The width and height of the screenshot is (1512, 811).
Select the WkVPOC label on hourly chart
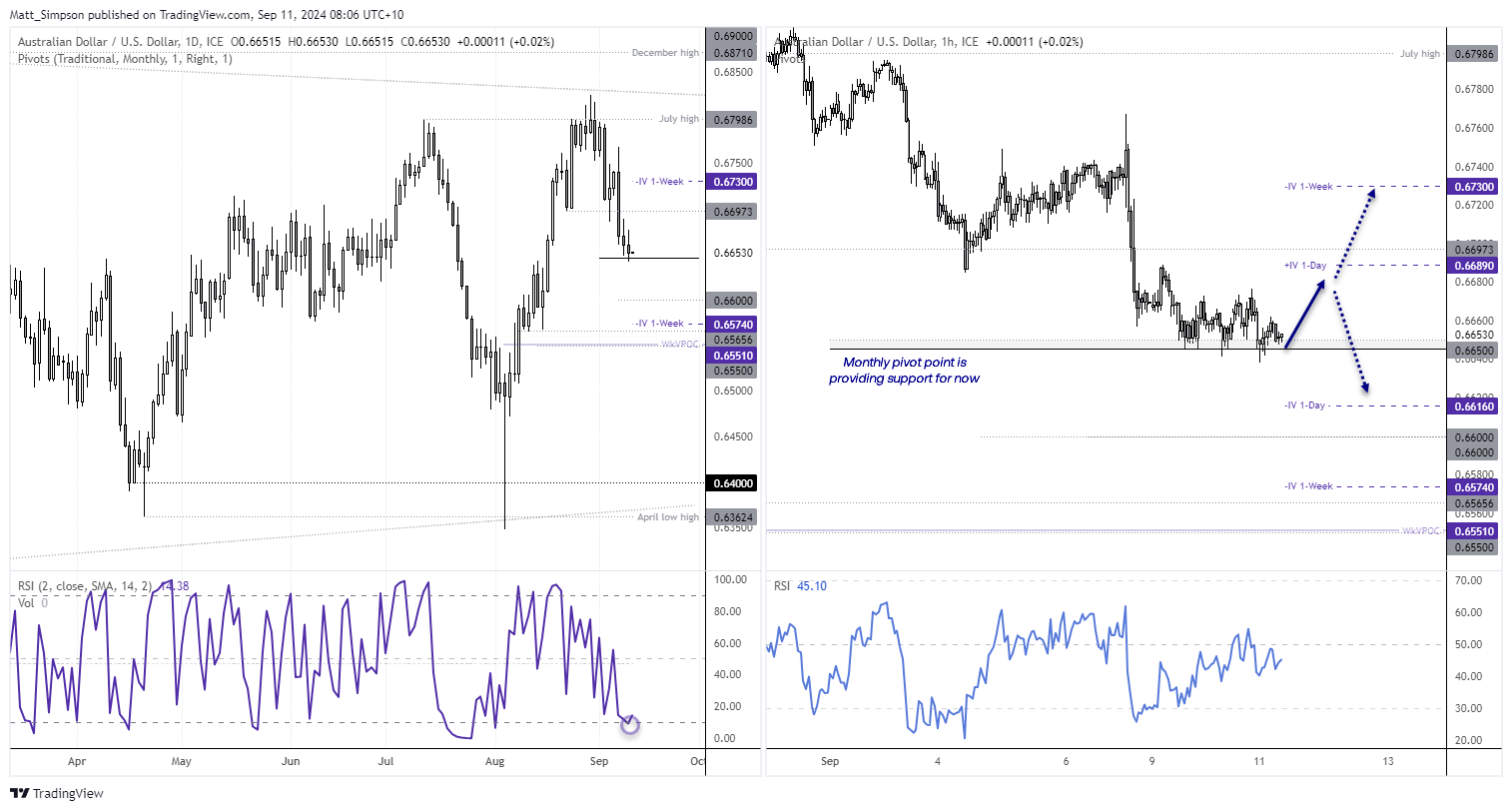pos(1421,531)
